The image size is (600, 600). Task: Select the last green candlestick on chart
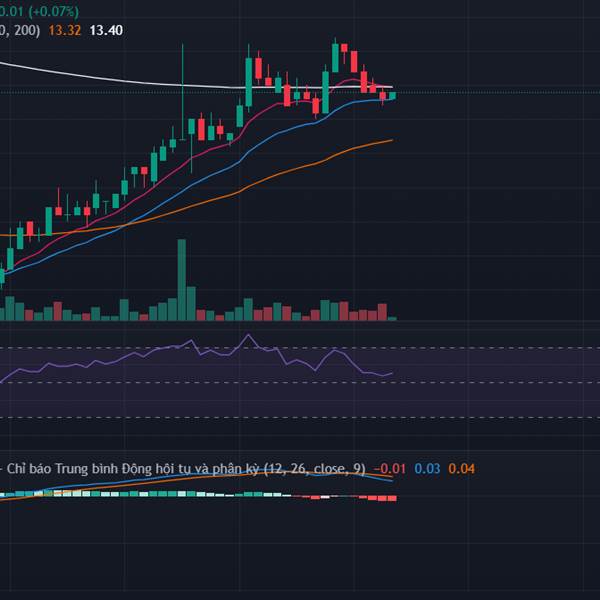[393, 96]
